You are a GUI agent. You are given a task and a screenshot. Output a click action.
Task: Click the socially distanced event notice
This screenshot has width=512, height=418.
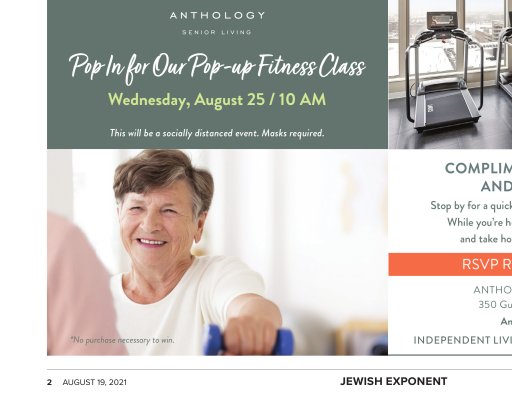click(x=217, y=133)
